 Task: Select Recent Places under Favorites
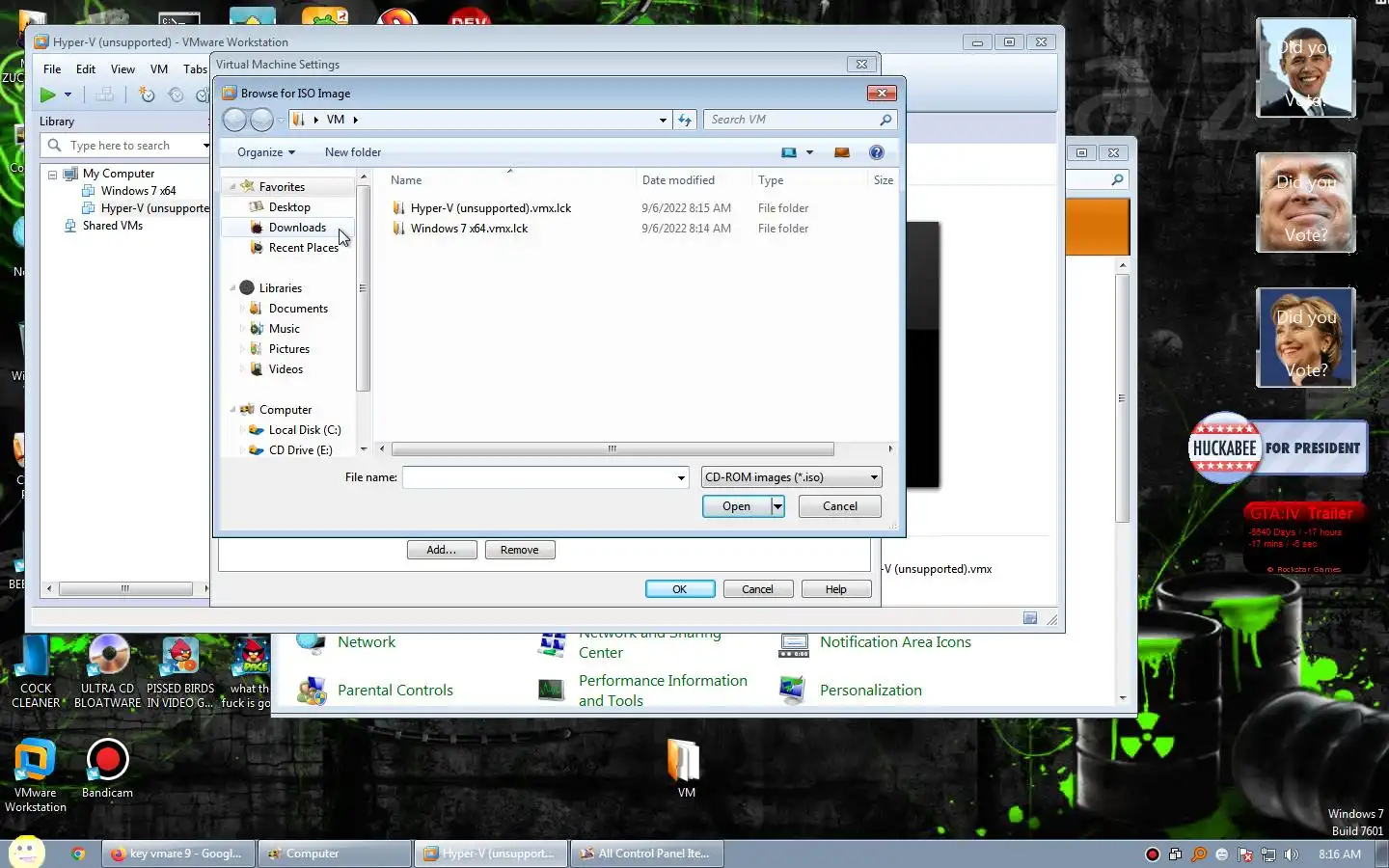(x=303, y=248)
